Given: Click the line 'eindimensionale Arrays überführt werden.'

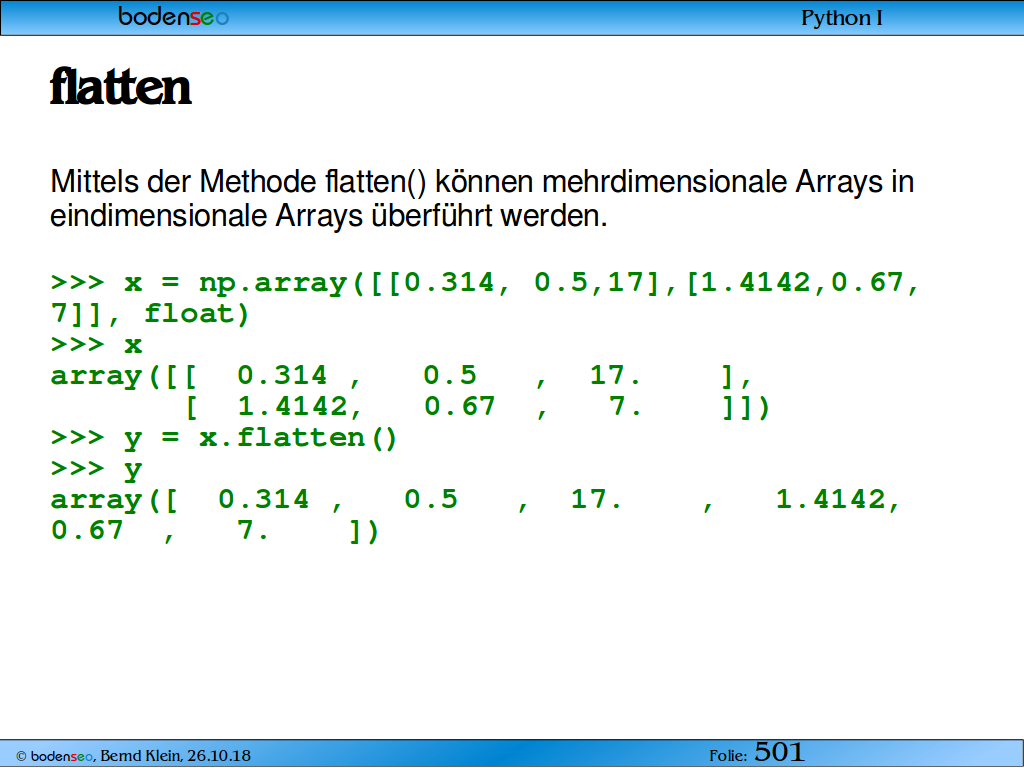Looking at the screenshot, I should (x=328, y=216).
